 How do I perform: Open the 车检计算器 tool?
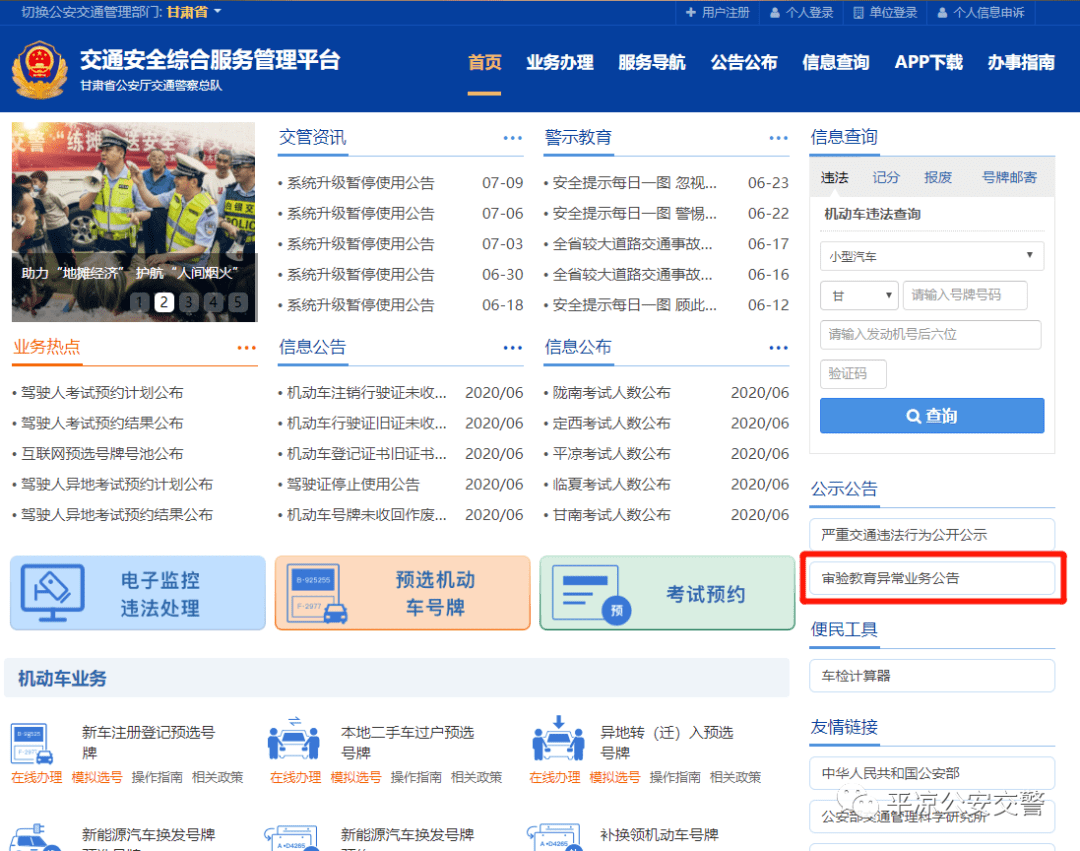pyautogui.click(x=932, y=676)
